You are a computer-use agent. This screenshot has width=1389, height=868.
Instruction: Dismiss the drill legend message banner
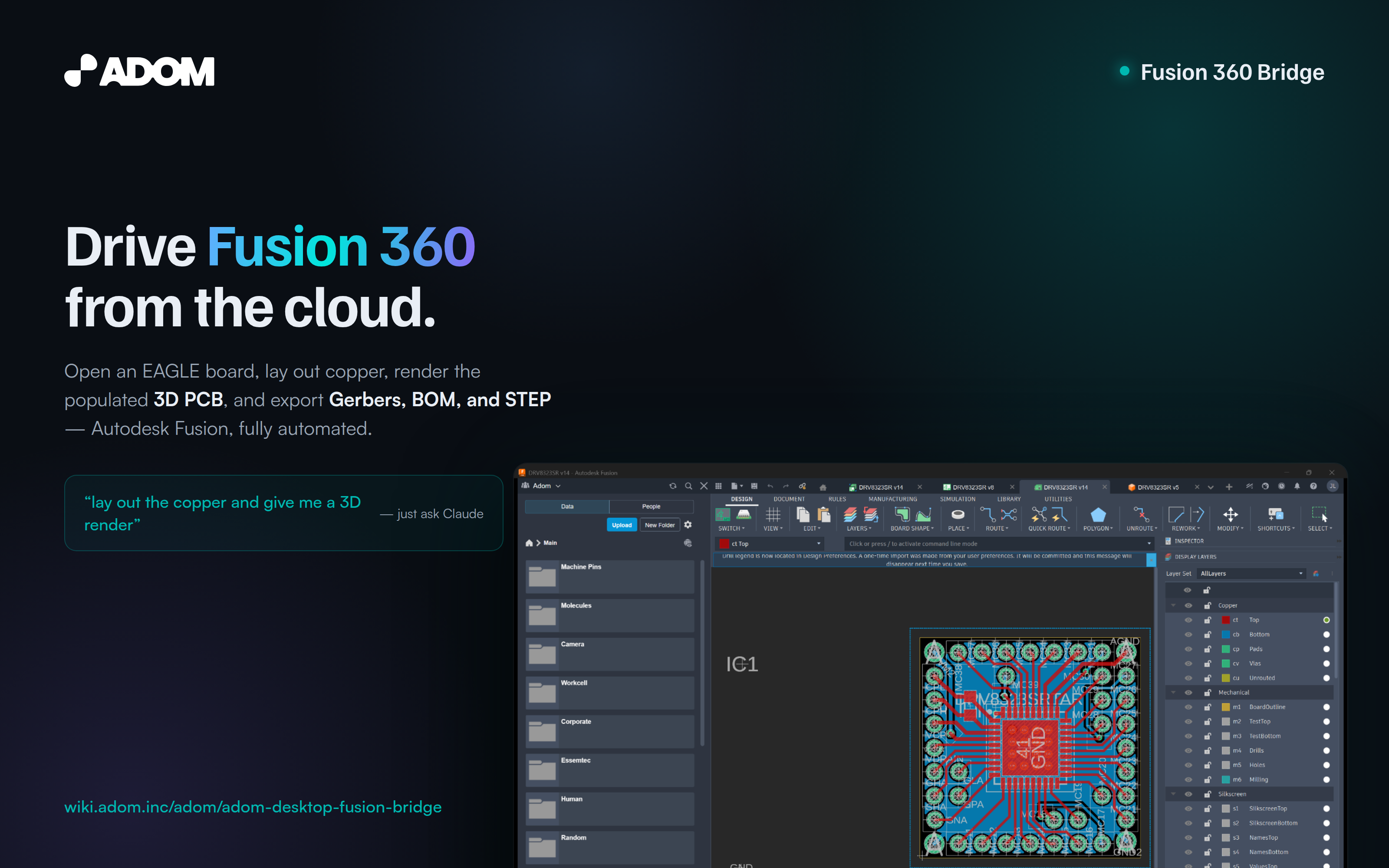(1151, 560)
